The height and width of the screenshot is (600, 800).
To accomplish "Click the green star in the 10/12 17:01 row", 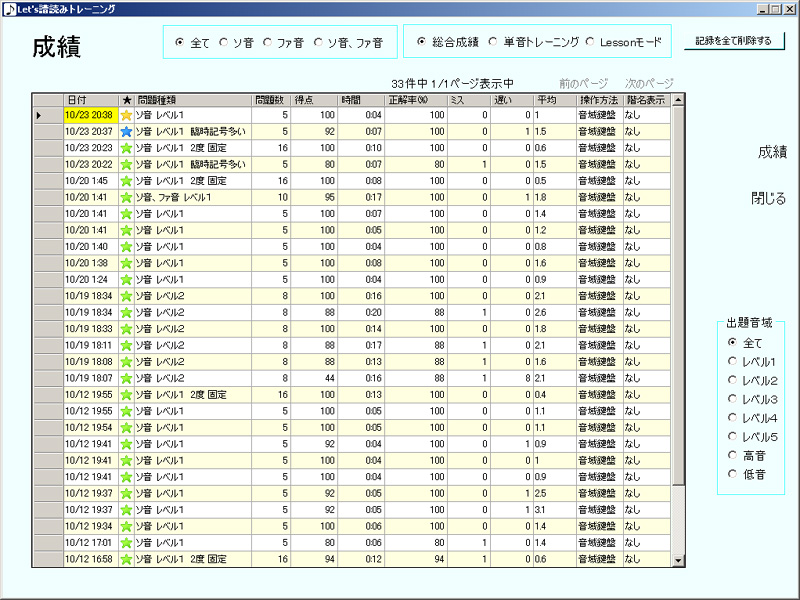I will [x=126, y=543].
